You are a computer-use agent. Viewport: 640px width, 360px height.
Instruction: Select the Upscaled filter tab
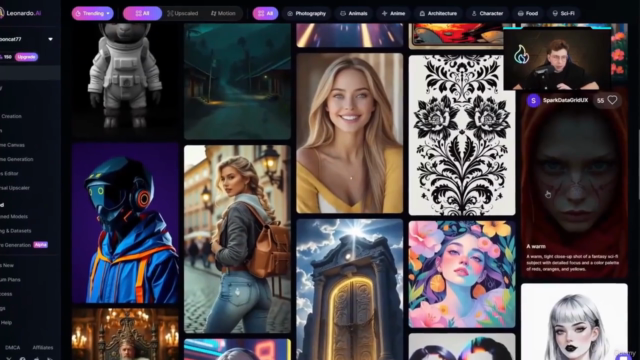pyautogui.click(x=182, y=13)
